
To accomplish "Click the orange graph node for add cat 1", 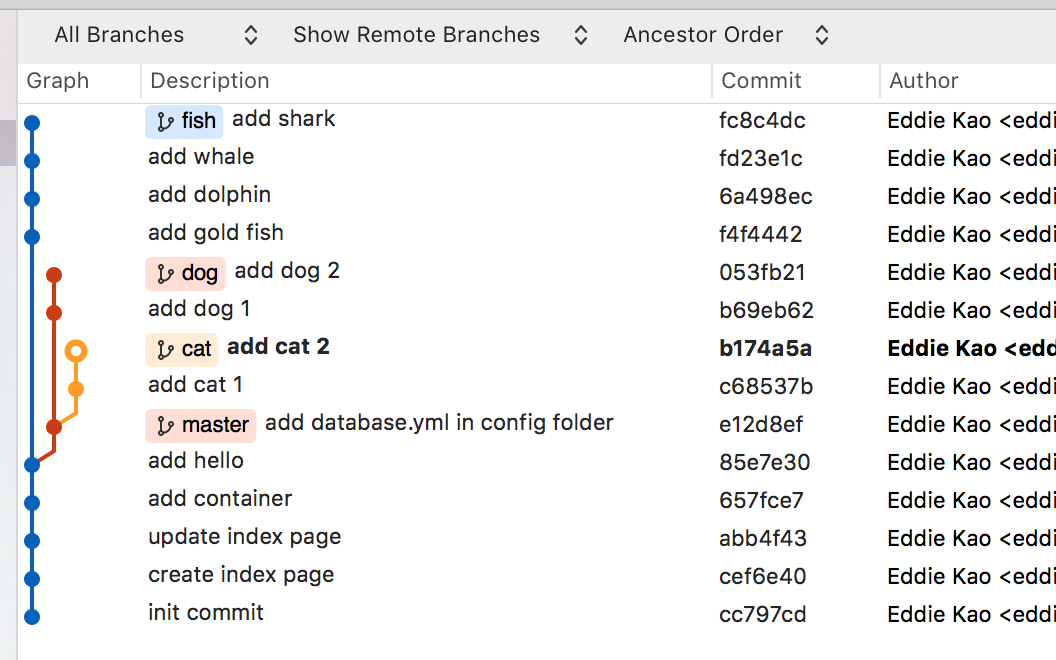I will pos(76,389).
